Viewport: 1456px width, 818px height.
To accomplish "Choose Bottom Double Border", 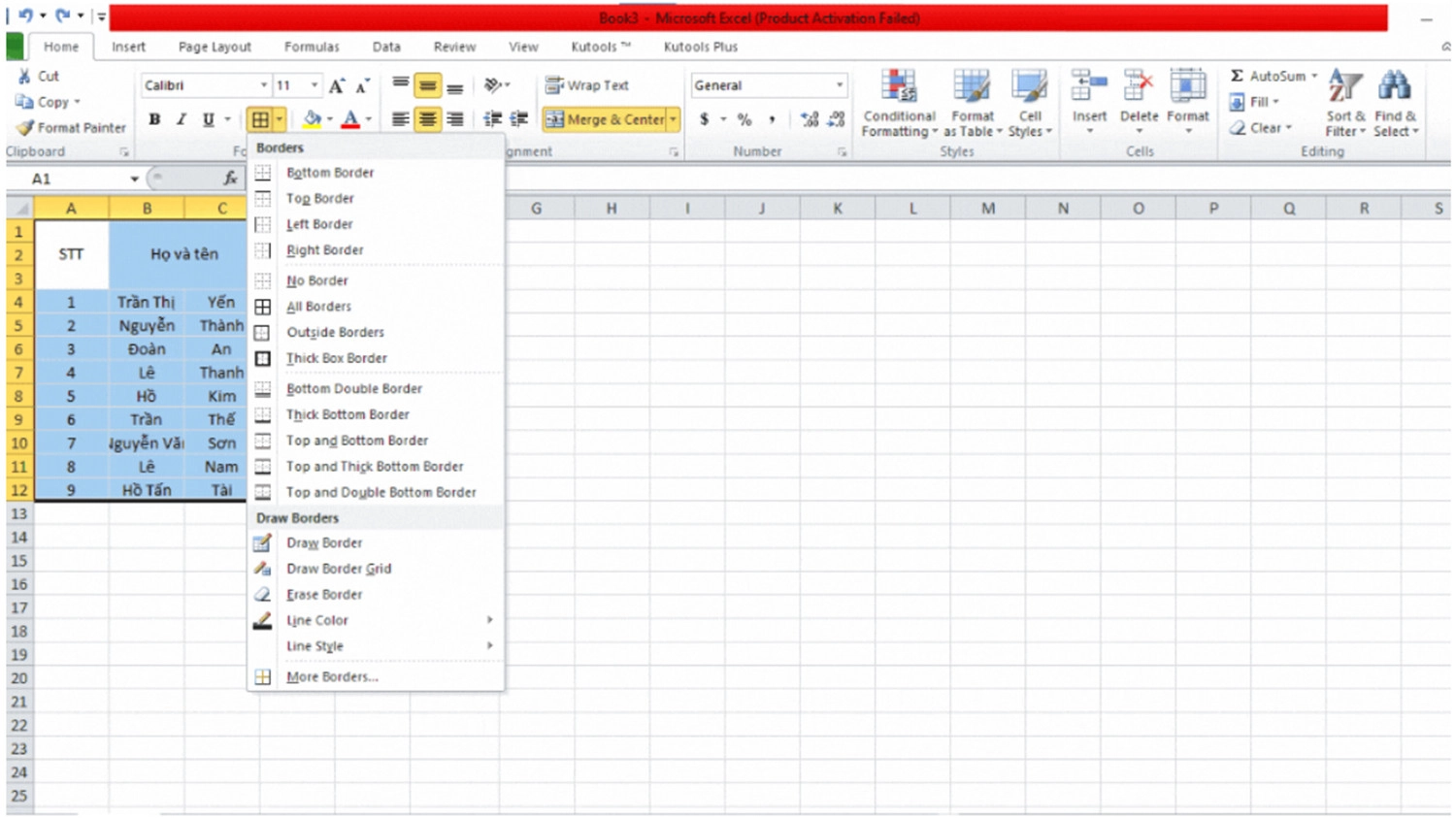I will [x=377, y=388].
